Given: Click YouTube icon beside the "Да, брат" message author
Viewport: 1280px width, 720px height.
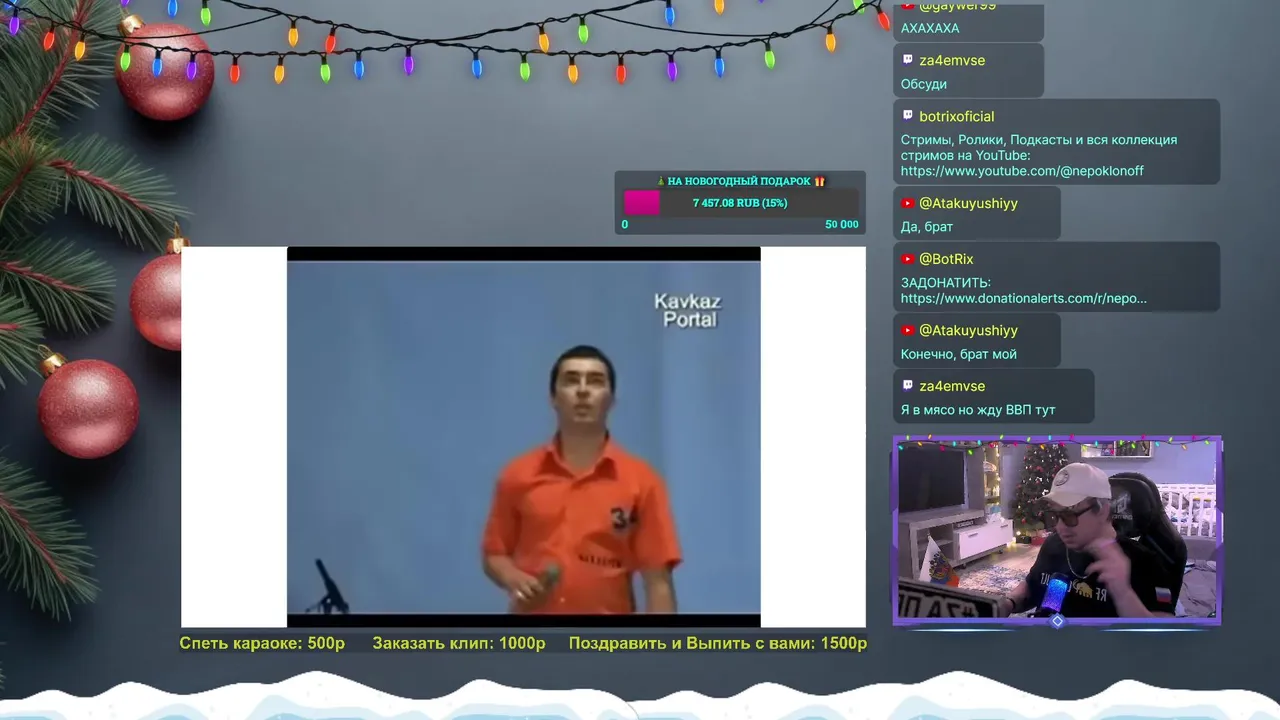Looking at the screenshot, I should 907,203.
